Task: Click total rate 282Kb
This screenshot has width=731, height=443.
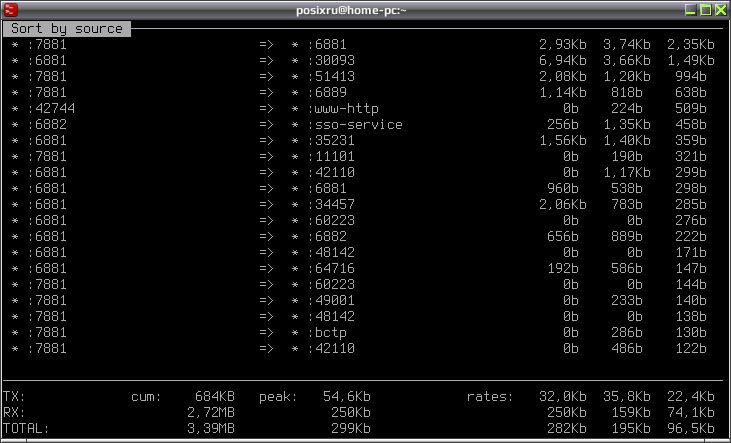Action: click(567, 429)
